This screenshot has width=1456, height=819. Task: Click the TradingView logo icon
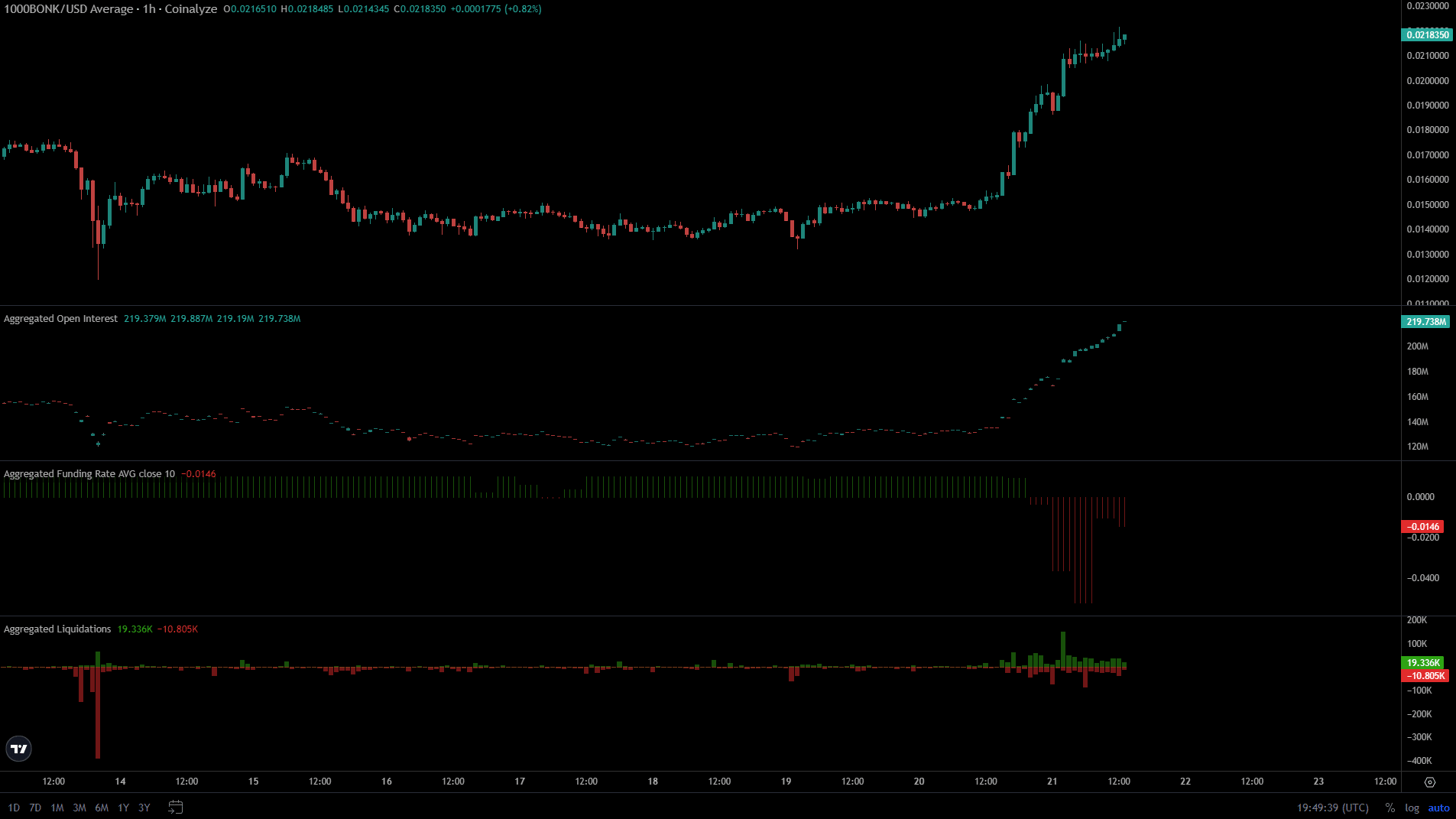(x=18, y=749)
